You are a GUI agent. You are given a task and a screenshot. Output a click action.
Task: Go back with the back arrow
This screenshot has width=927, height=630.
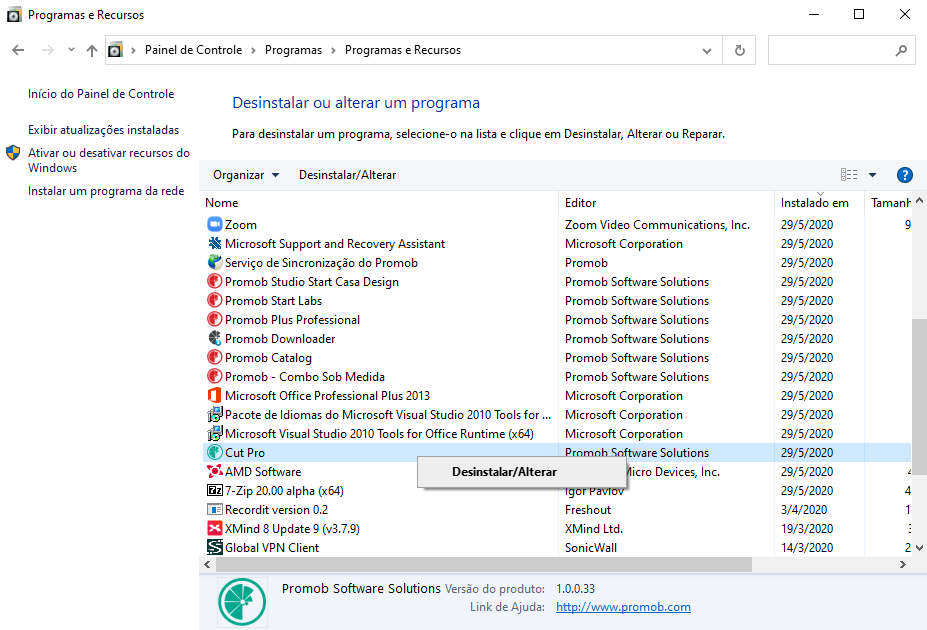point(18,50)
